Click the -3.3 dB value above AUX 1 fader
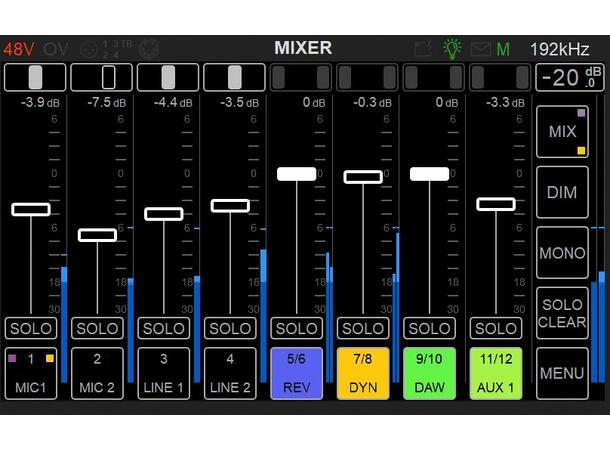The height and width of the screenshot is (450, 610). (505, 103)
